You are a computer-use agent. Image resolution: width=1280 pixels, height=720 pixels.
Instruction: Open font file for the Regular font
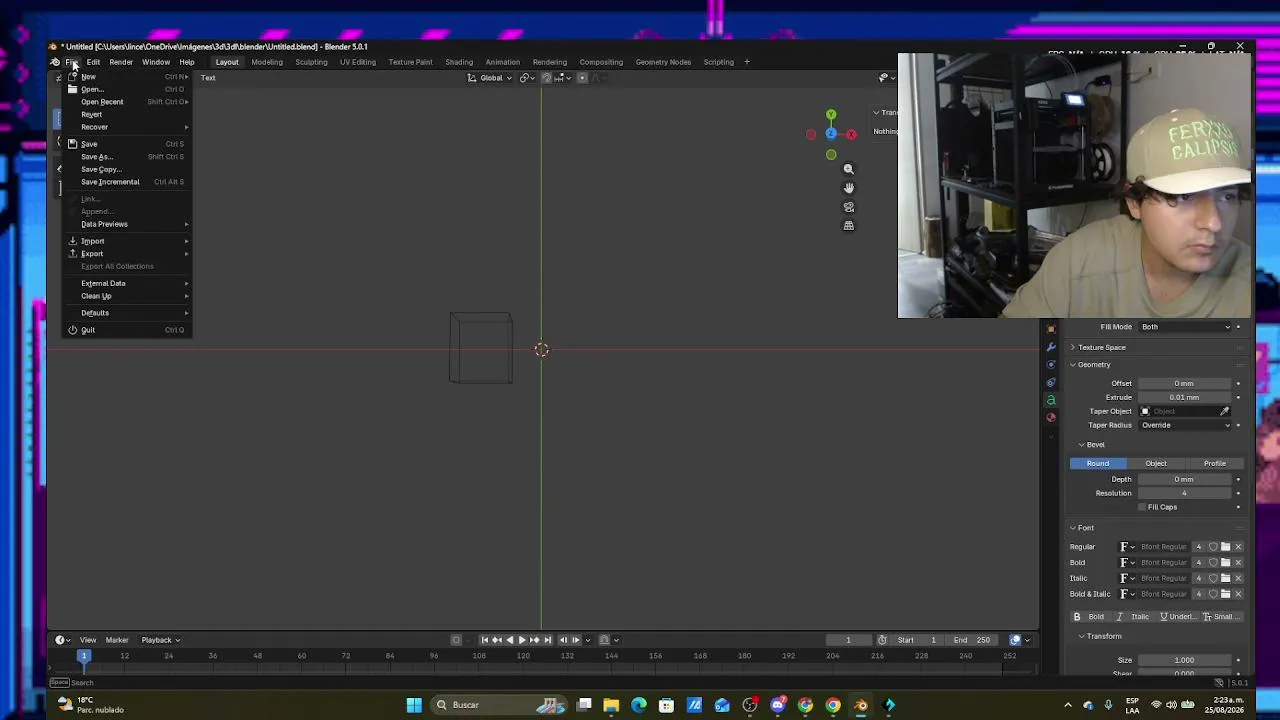click(1226, 547)
